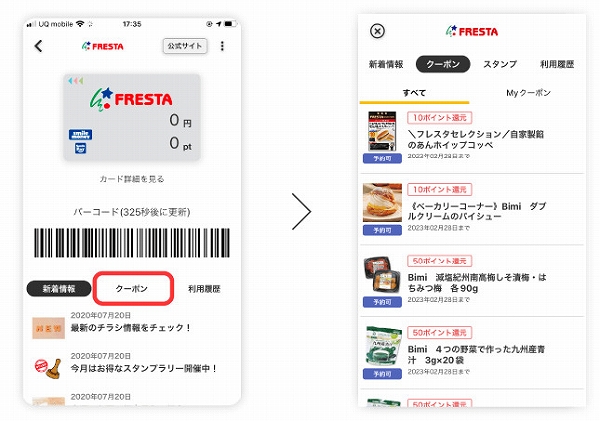Tap the back arrow in left phone

(38, 46)
